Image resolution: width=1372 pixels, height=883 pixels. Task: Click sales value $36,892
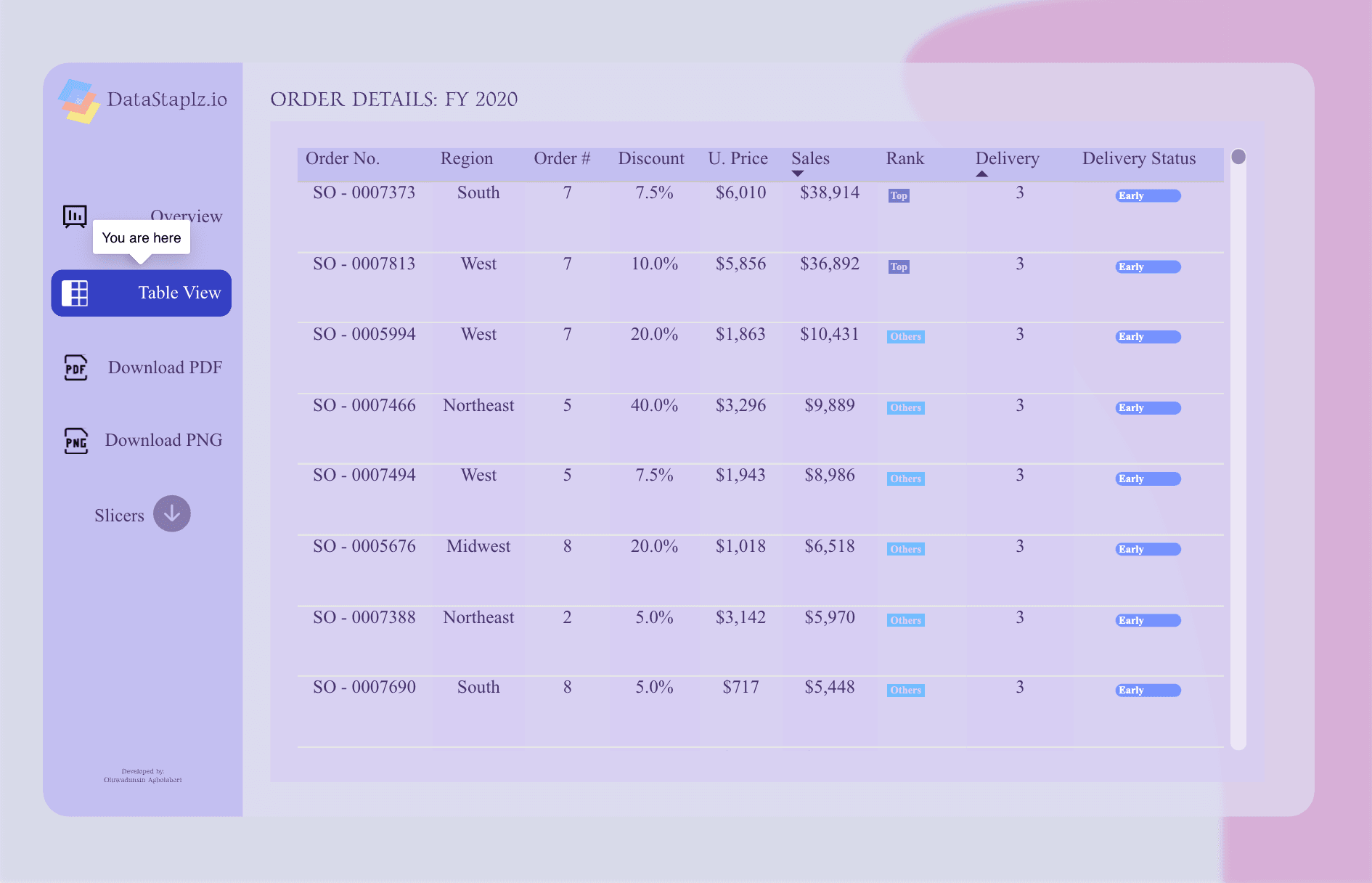830,264
